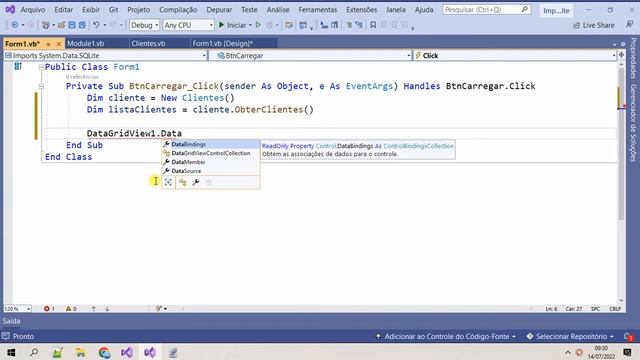Close the Form1.vb tab
This screenshot has height=360, width=640.
click(x=59, y=44)
